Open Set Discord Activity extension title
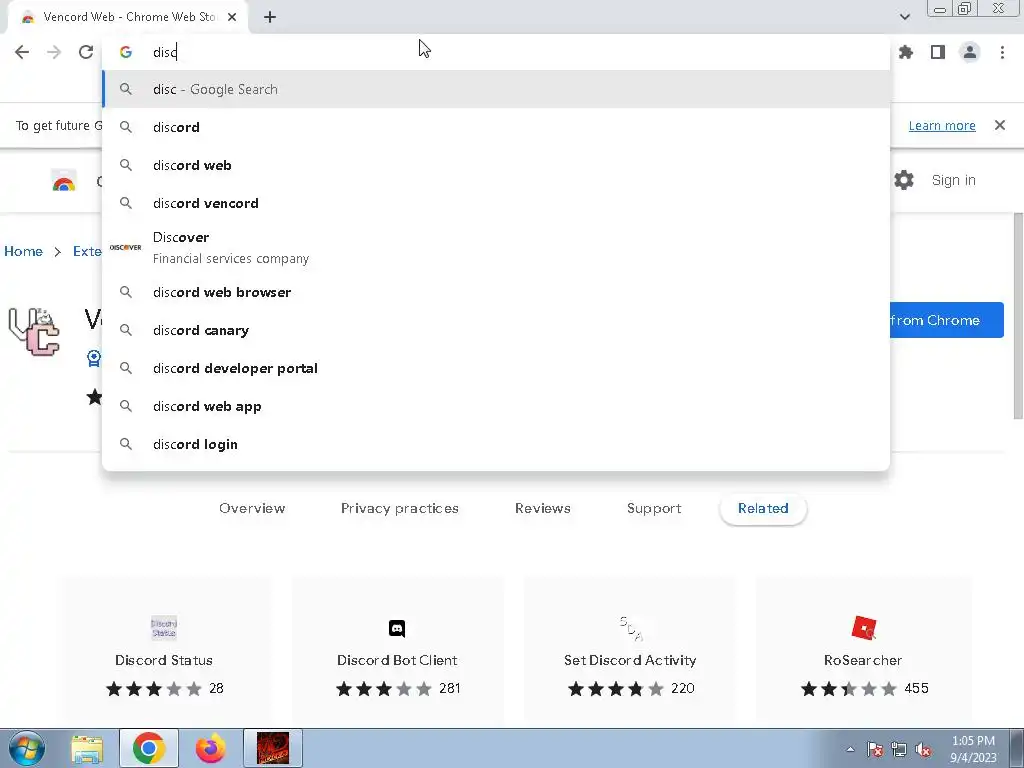This screenshot has height=768, width=1024. coord(630,660)
